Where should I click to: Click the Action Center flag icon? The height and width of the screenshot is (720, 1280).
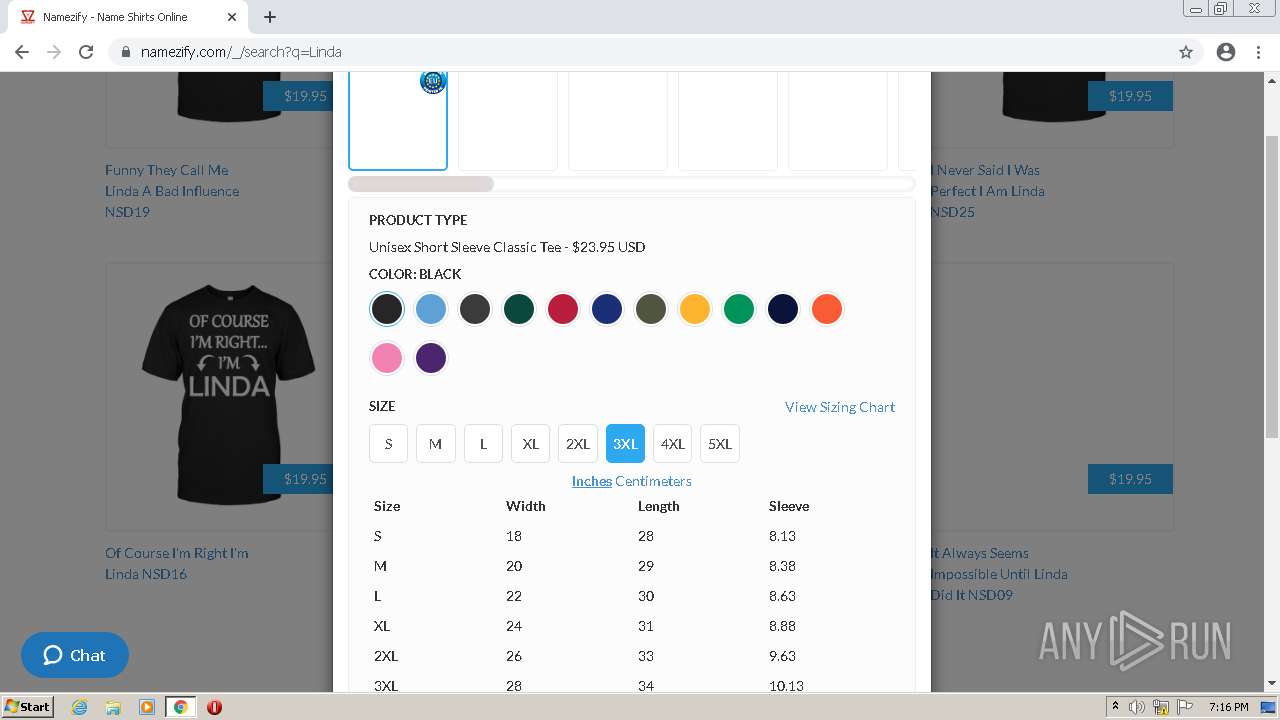click(x=1183, y=707)
